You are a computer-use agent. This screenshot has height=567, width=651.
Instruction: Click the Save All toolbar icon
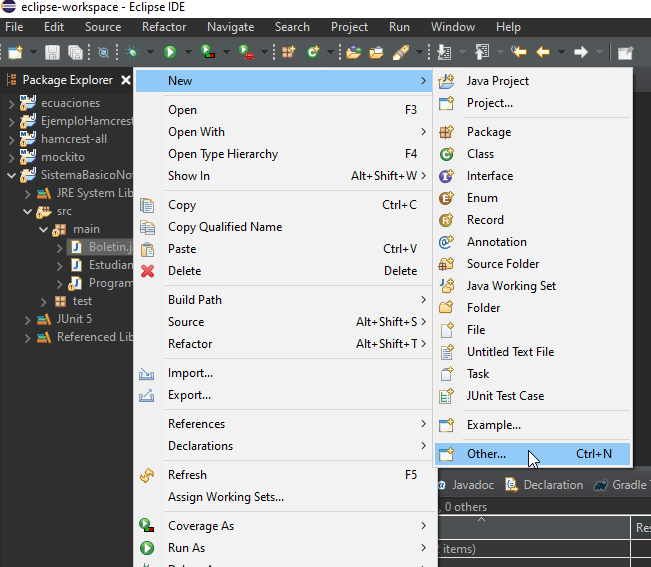[x=76, y=52]
